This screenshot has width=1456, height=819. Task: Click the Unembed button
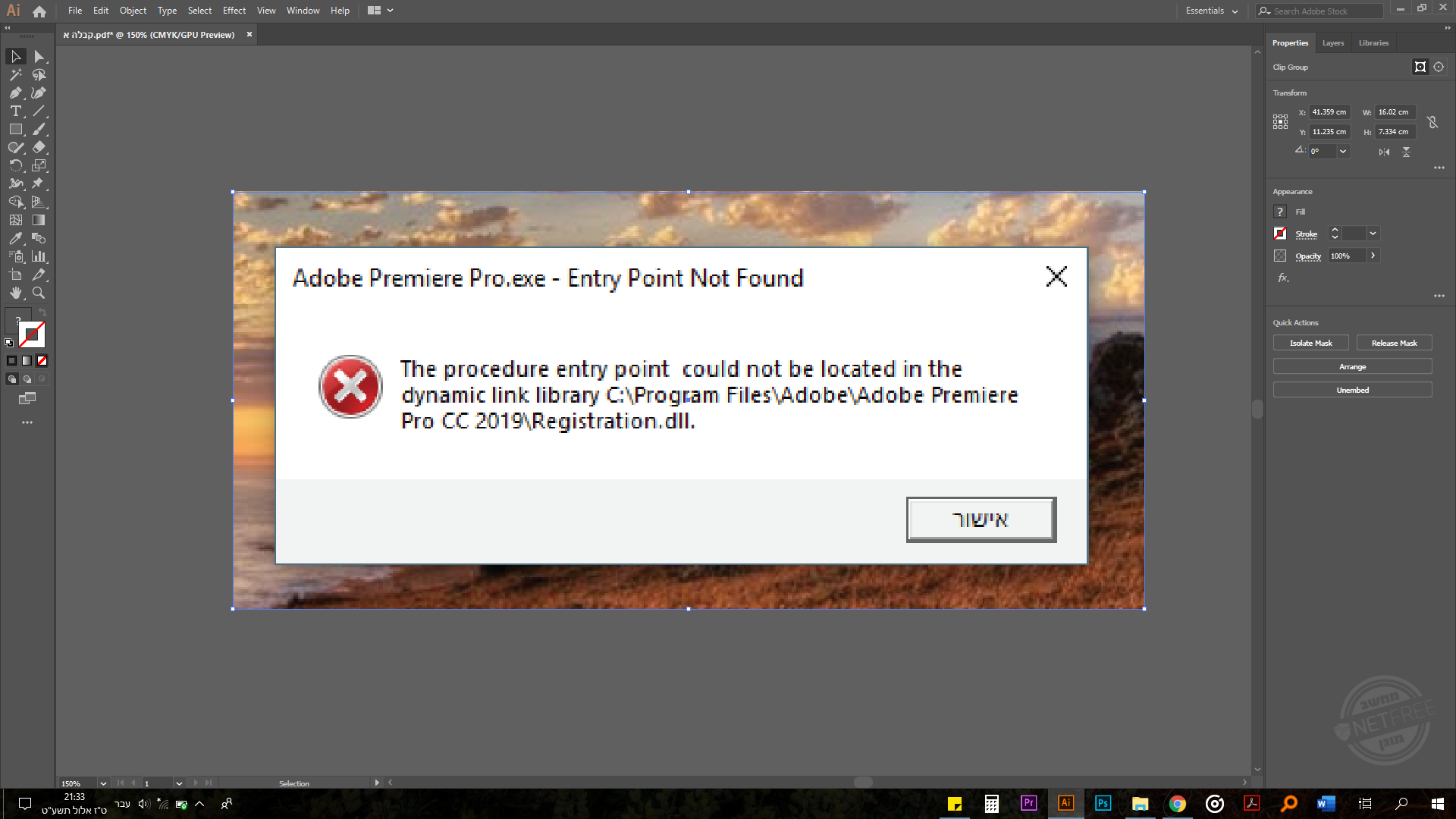pos(1352,391)
